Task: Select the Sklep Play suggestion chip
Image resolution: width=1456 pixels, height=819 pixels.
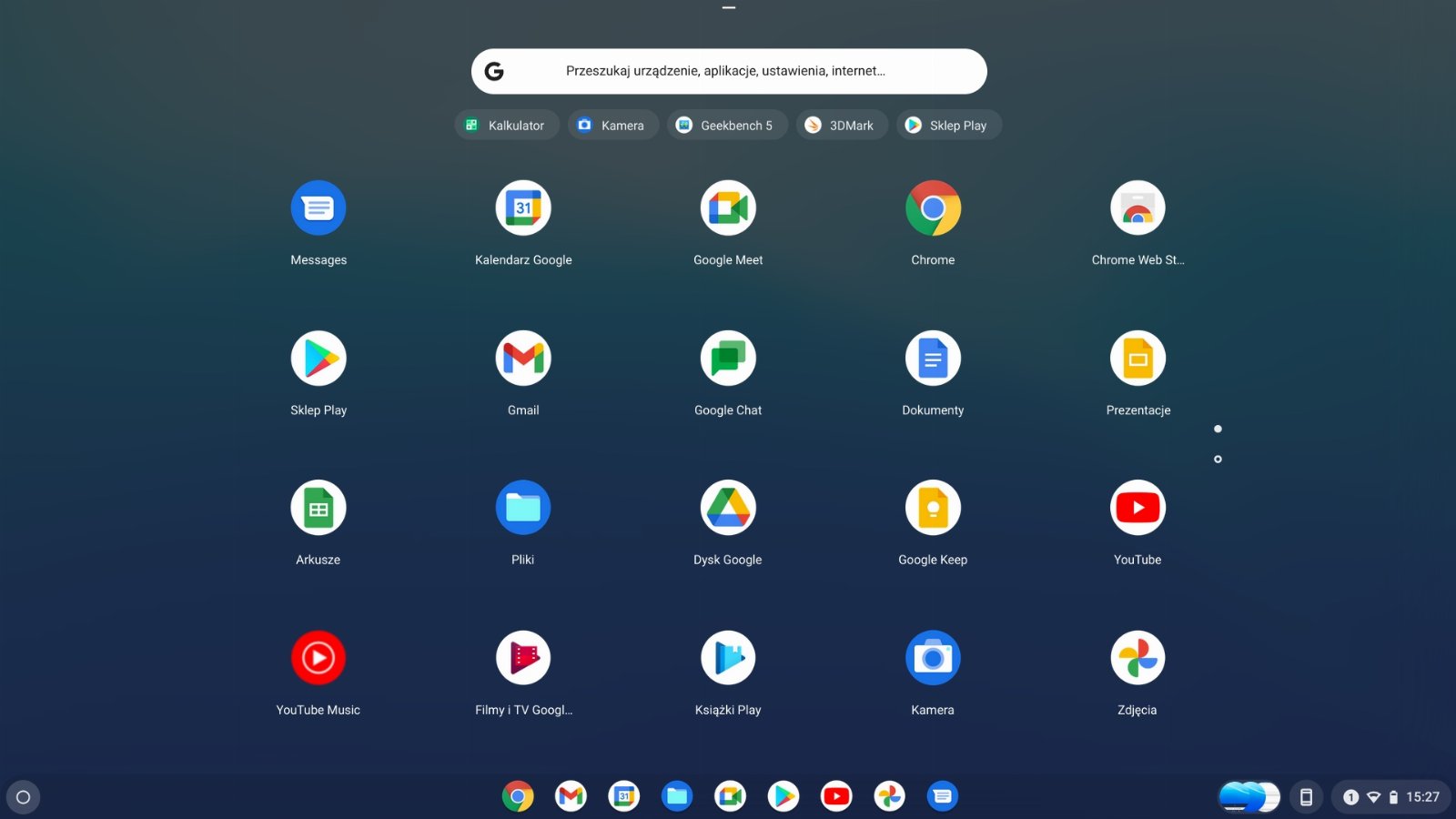Action: tap(948, 126)
